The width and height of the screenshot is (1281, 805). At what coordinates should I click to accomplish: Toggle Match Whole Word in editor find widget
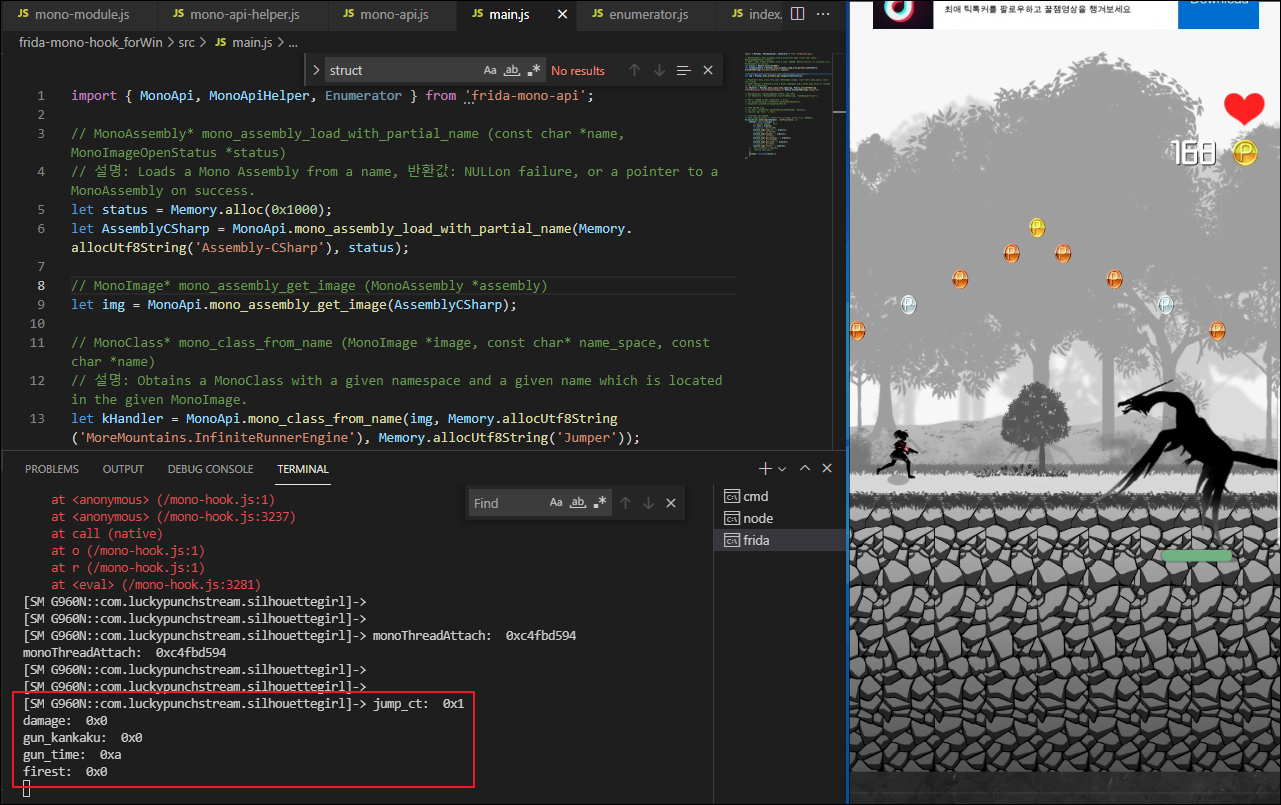[512, 70]
